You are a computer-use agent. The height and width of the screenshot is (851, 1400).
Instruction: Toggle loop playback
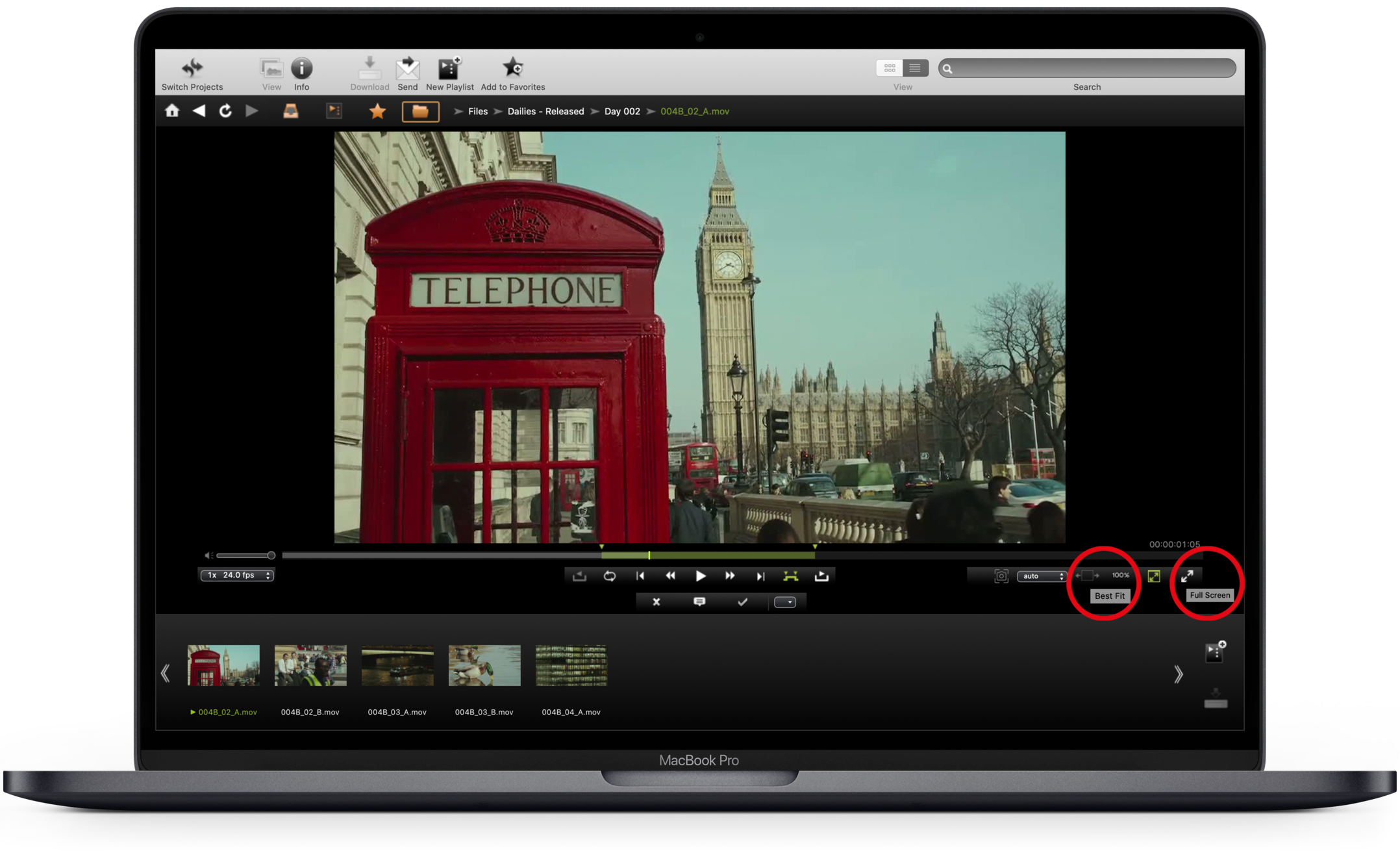click(x=609, y=576)
